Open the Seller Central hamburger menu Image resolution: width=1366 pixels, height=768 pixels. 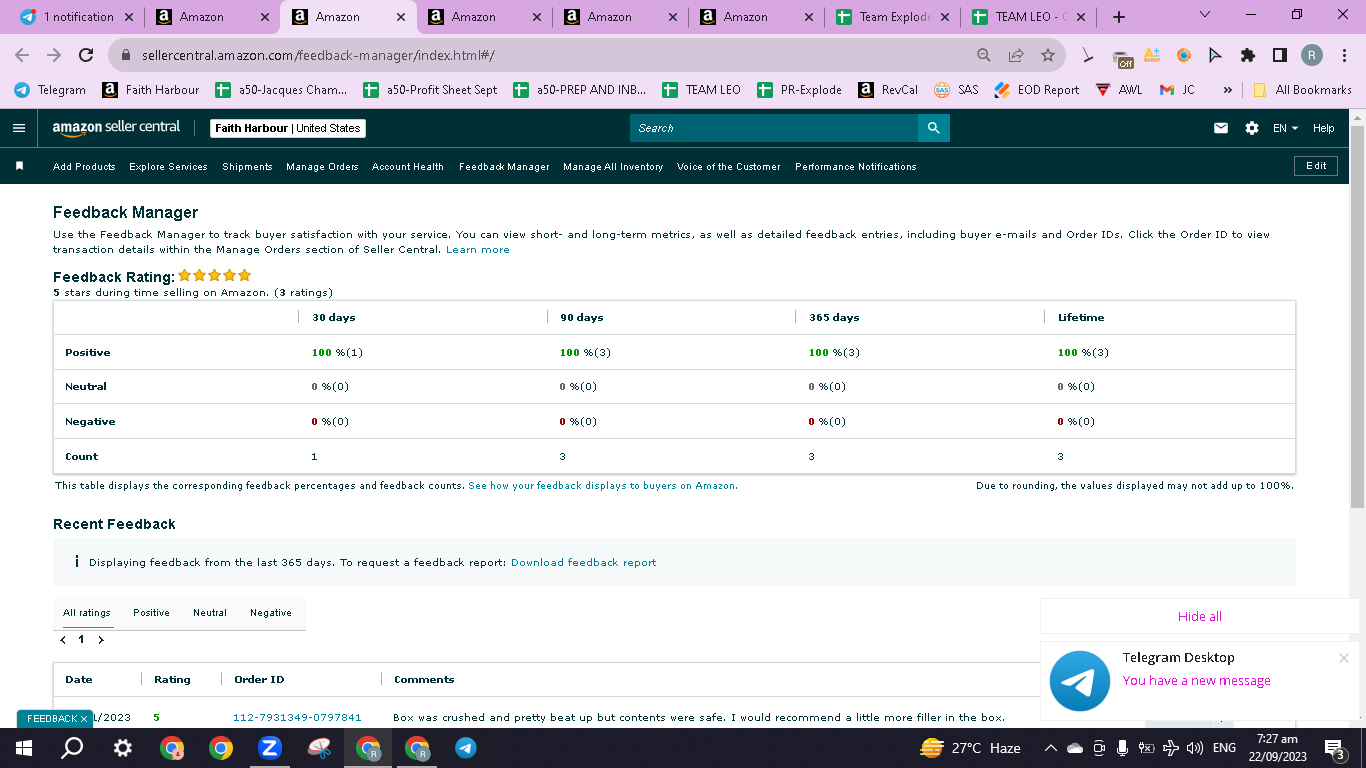tap(19, 128)
